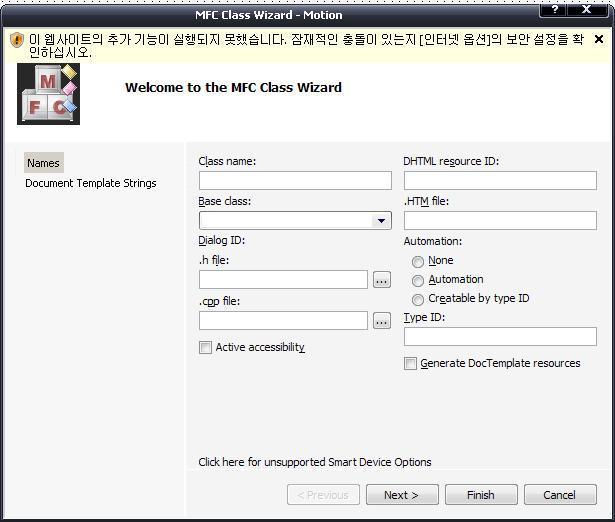Dismiss the yellow security notification bar

(599, 39)
